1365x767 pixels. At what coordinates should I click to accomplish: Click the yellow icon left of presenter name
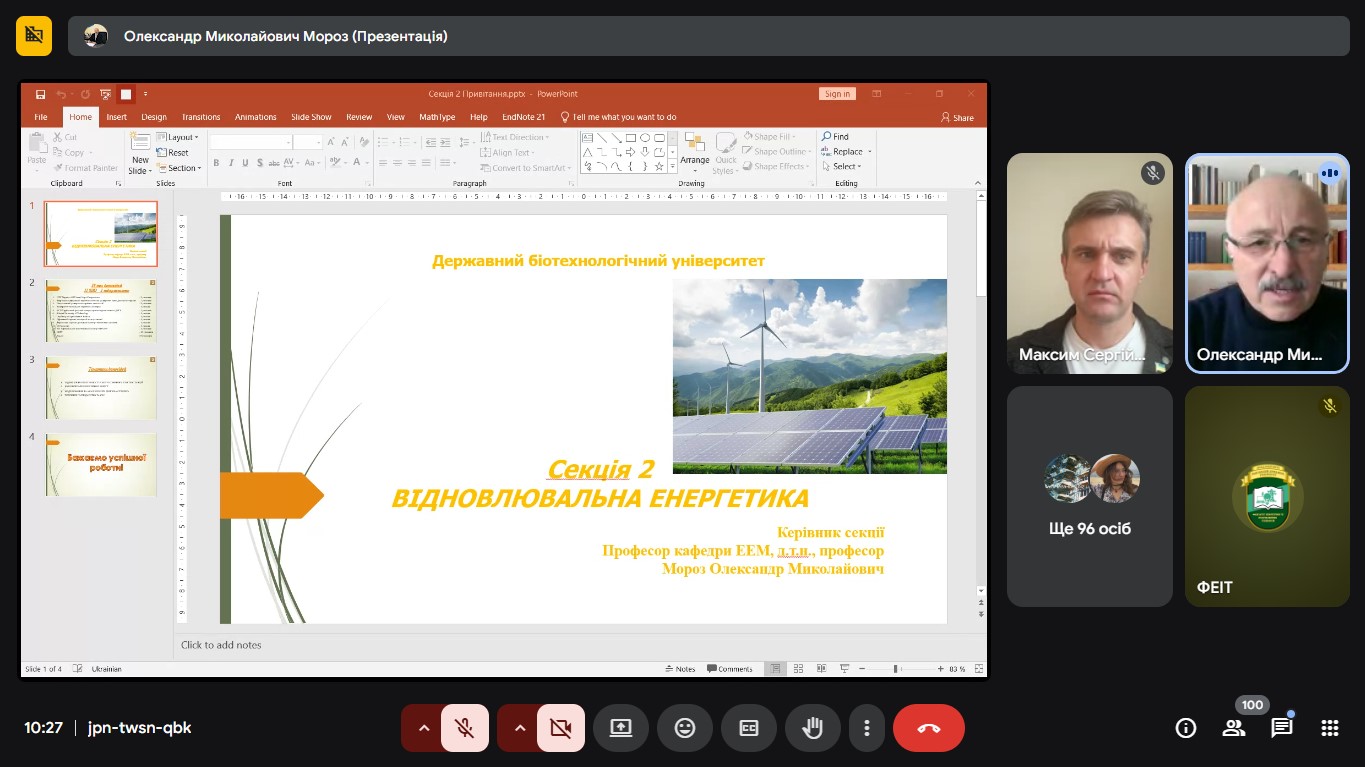[34, 36]
